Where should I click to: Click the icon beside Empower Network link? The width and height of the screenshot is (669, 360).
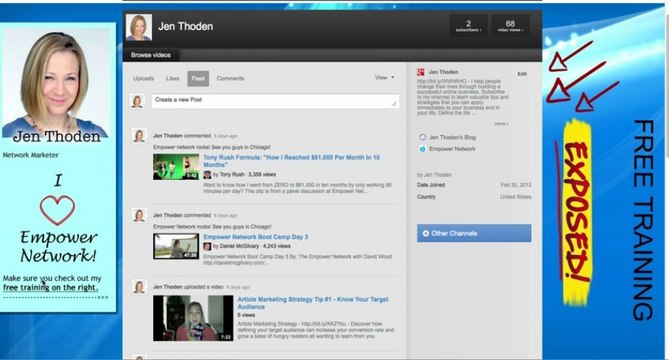(x=422, y=149)
